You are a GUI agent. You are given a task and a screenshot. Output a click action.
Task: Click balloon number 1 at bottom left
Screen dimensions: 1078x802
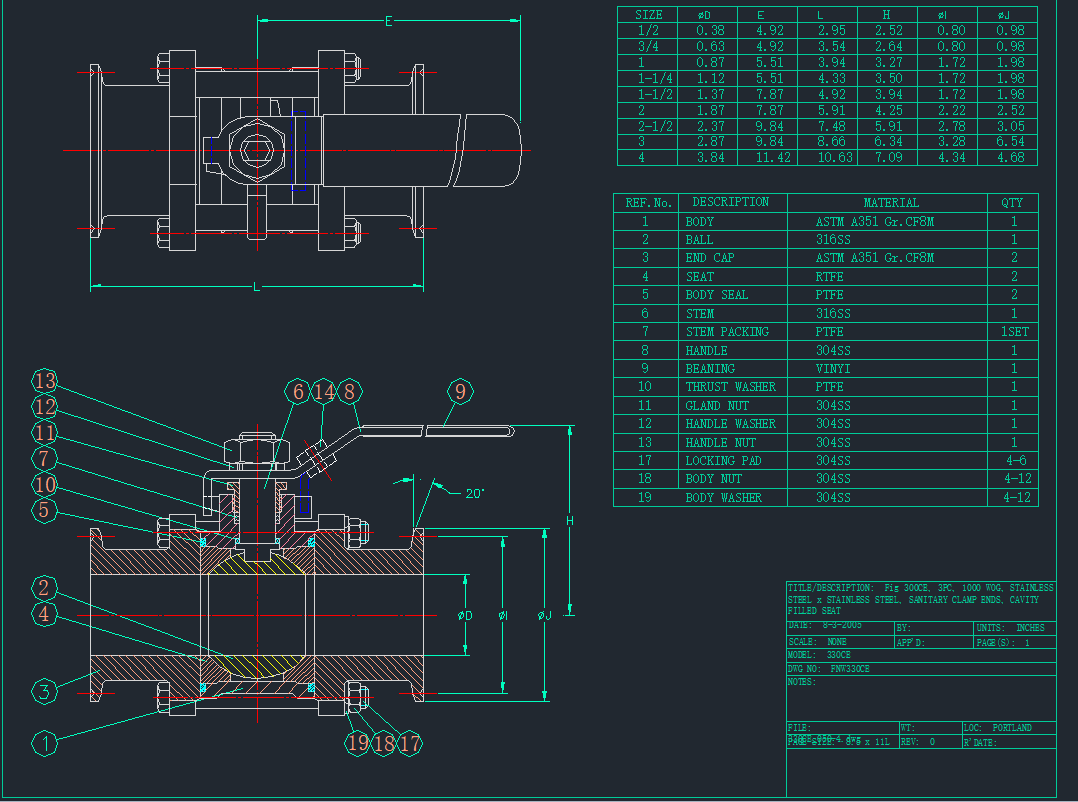click(45, 743)
